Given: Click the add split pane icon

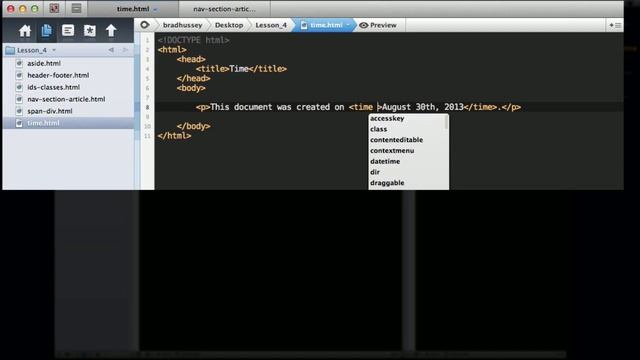Looking at the screenshot, I should [615, 25].
